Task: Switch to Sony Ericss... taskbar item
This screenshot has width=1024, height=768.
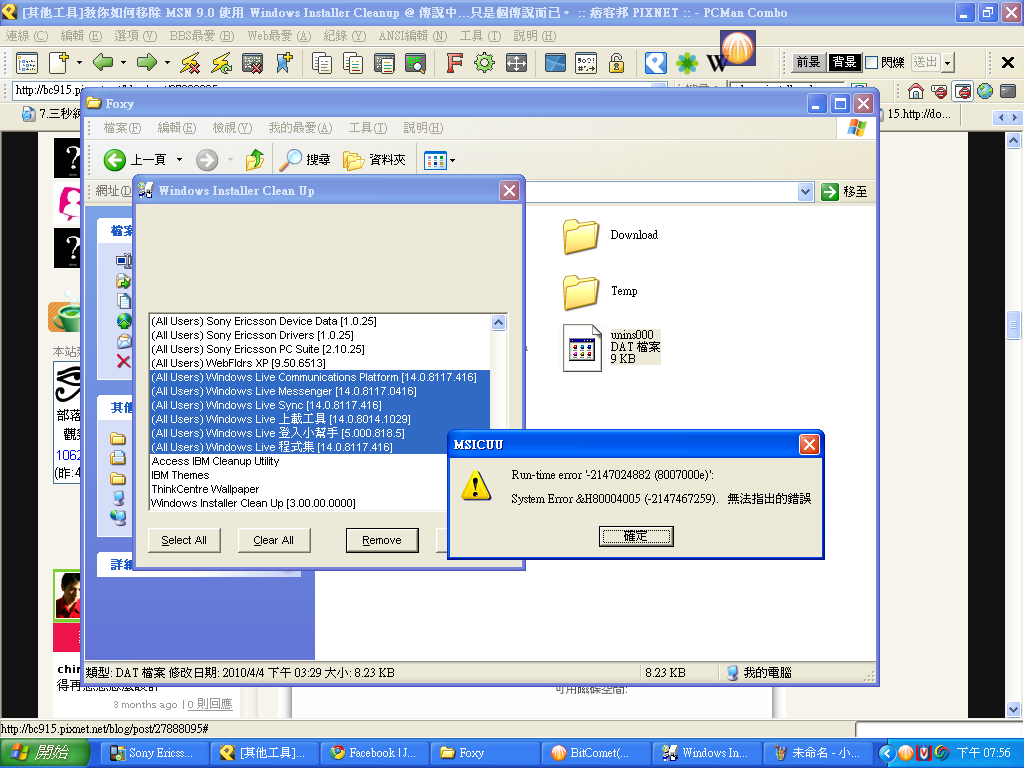Action: [x=154, y=753]
